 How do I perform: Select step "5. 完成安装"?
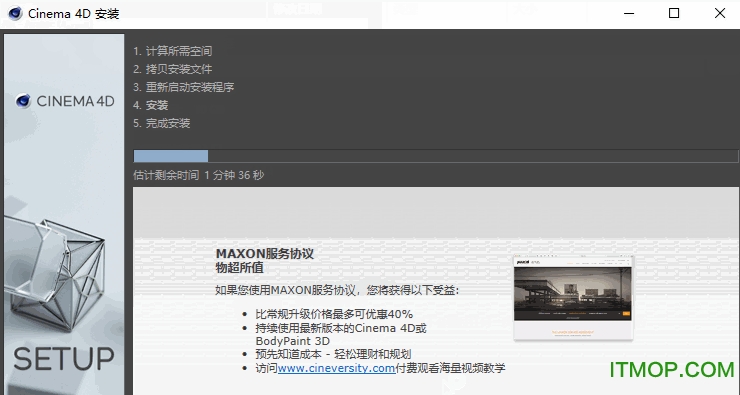tap(162, 123)
